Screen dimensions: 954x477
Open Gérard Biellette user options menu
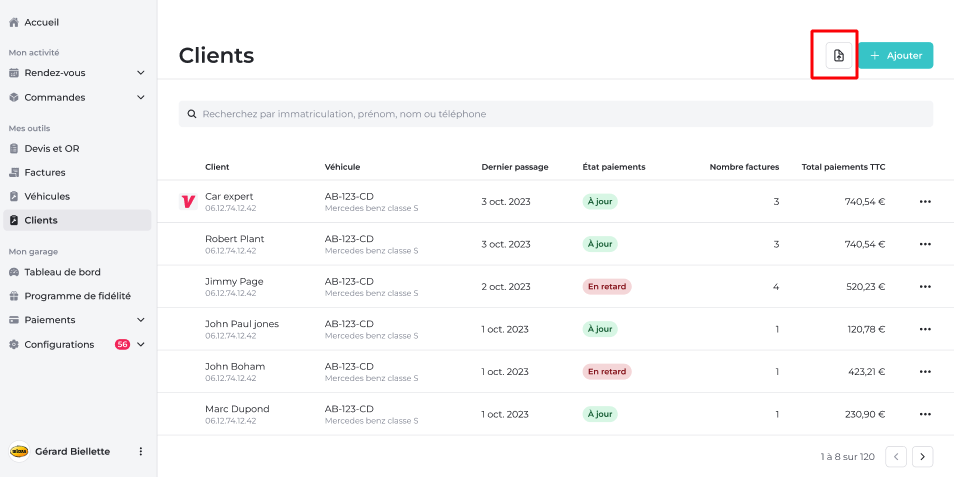point(140,452)
